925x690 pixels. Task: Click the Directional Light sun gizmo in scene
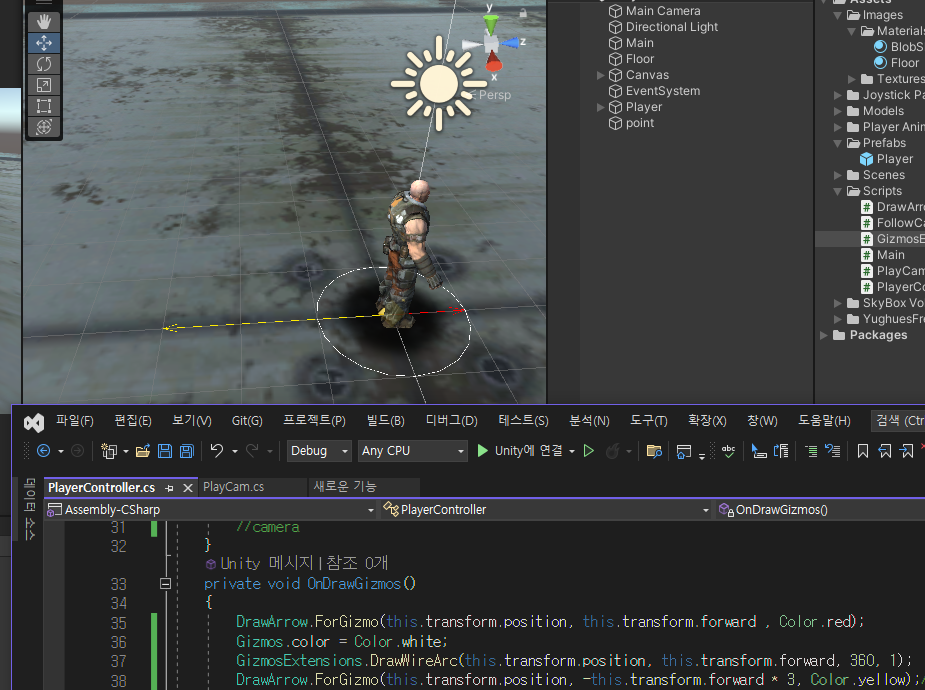438,84
